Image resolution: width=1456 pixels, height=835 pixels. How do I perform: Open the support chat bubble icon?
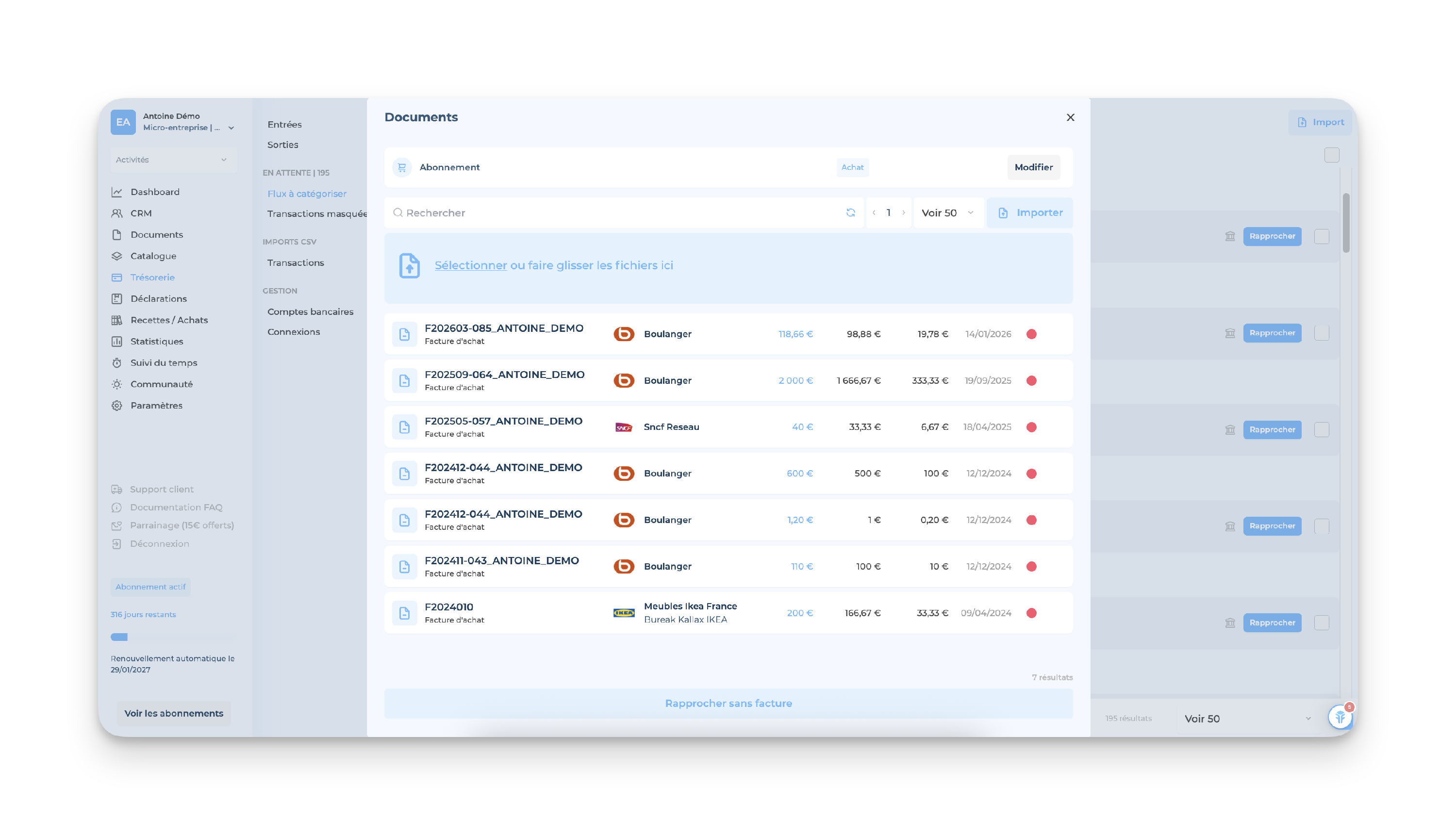[x=1340, y=717]
